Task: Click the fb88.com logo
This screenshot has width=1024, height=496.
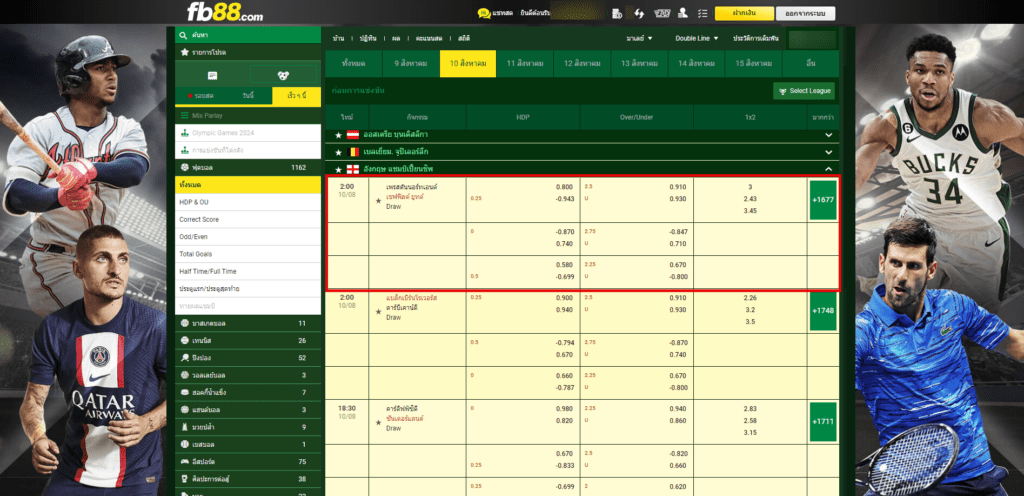Action: coord(225,12)
